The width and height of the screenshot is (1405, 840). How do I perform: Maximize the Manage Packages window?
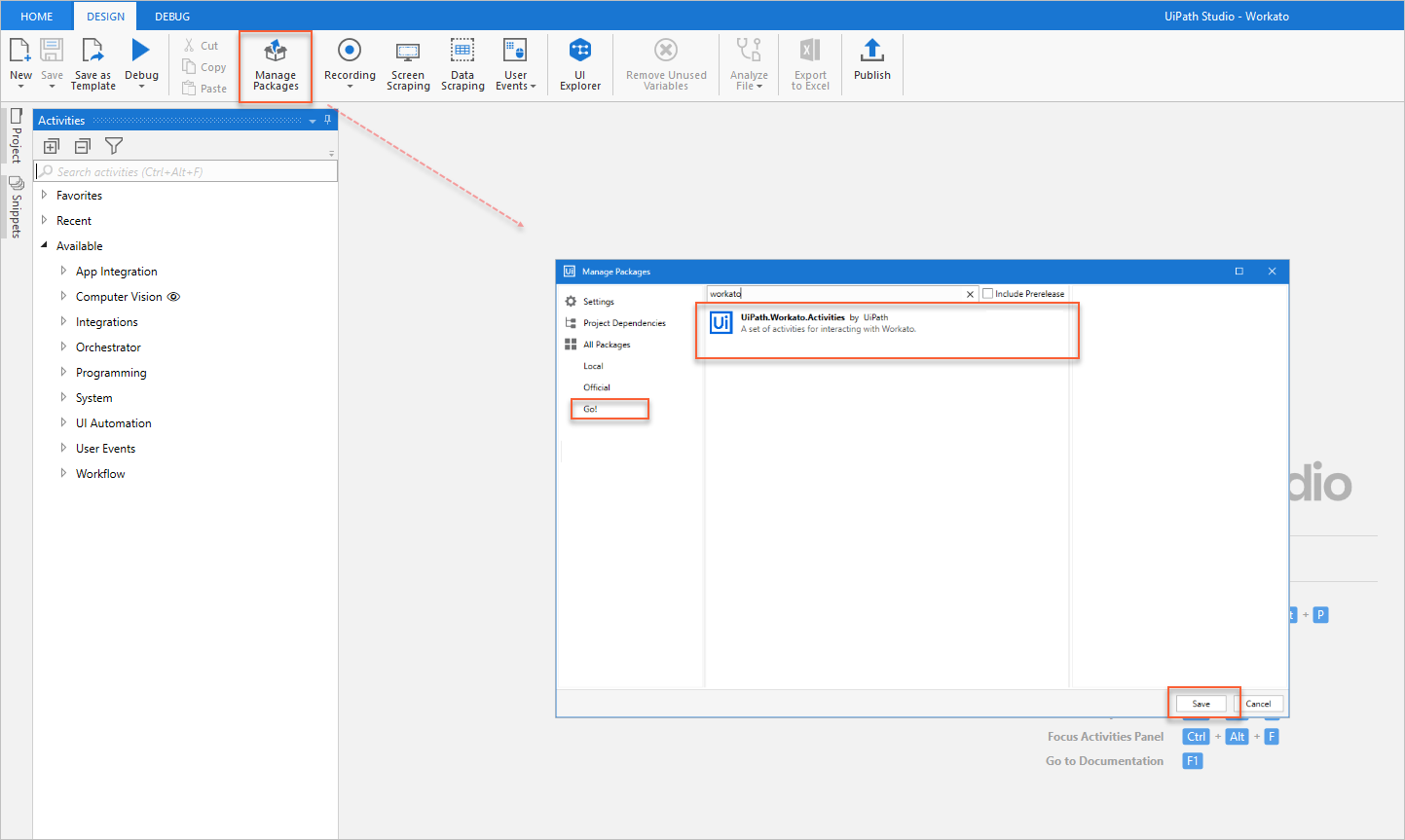[1239, 272]
